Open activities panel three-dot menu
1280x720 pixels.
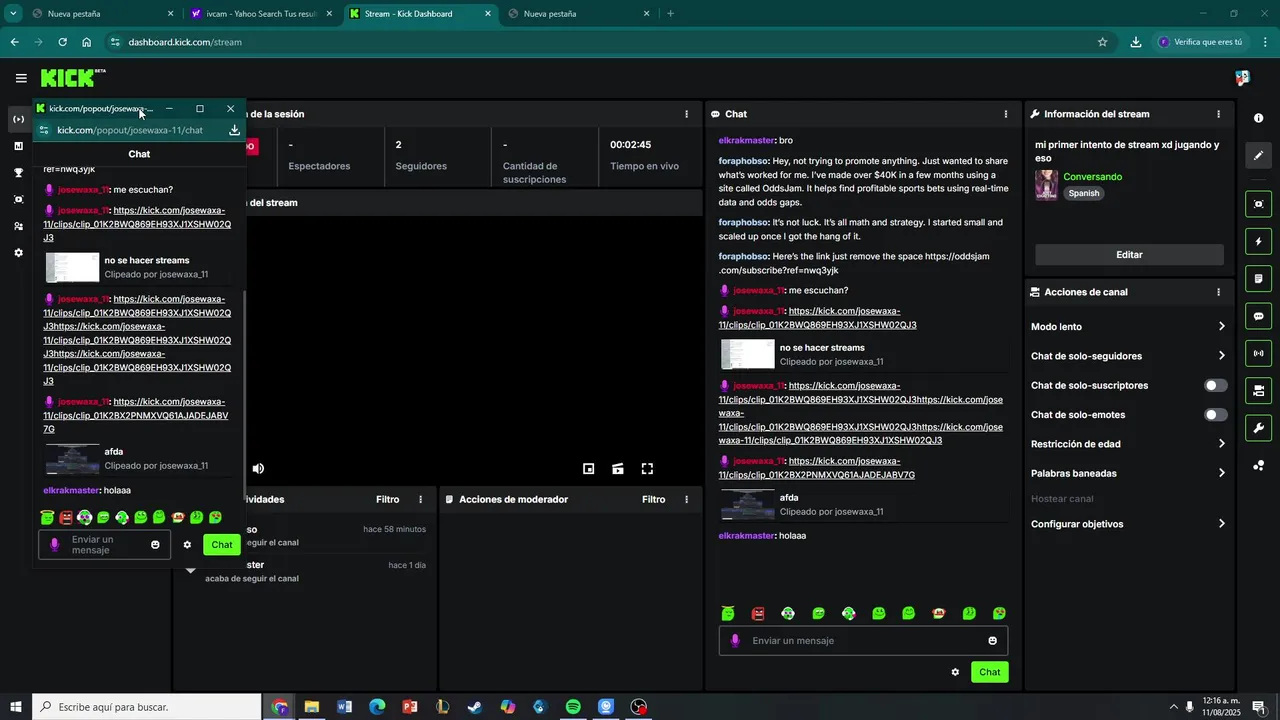[x=420, y=499]
